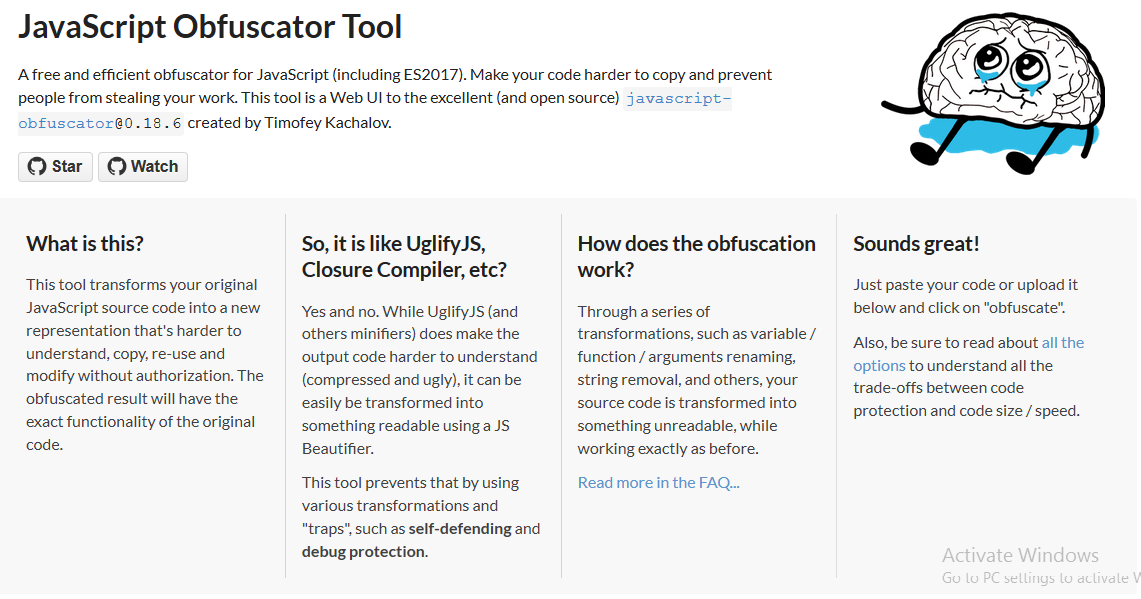
Task: Click the 'What is this?' heading
Action: point(85,244)
